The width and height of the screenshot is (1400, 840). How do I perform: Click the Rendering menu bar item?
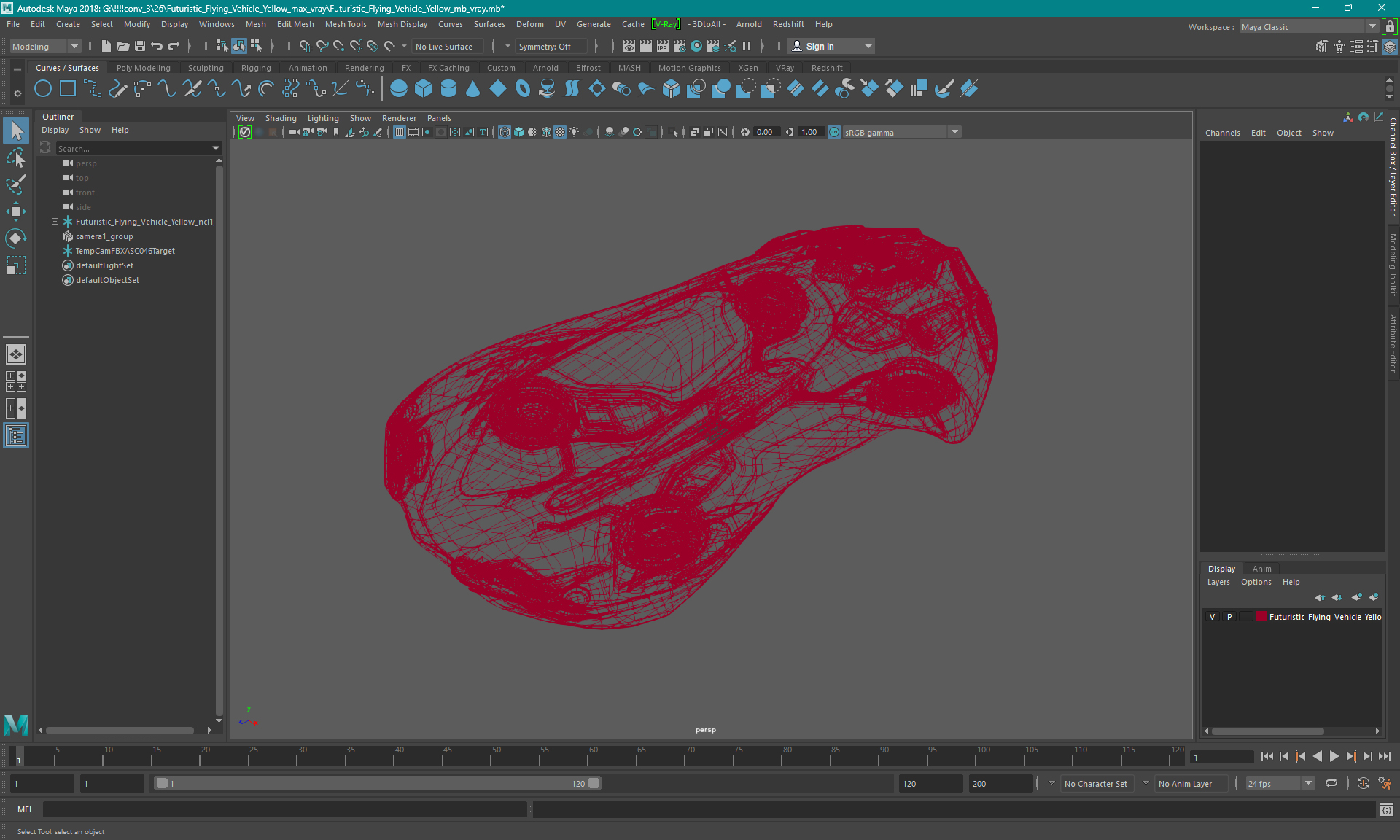pyautogui.click(x=363, y=67)
